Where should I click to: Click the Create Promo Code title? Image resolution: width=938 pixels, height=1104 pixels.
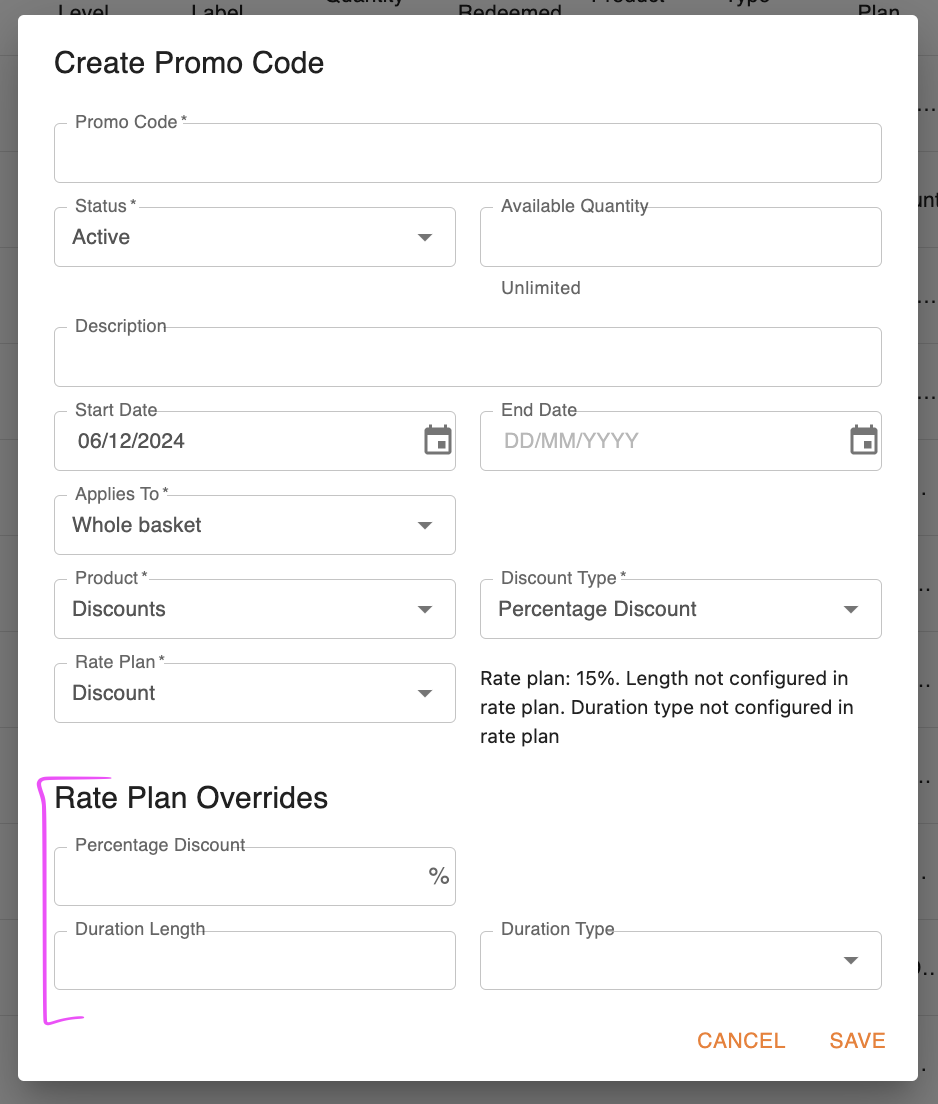tap(189, 63)
